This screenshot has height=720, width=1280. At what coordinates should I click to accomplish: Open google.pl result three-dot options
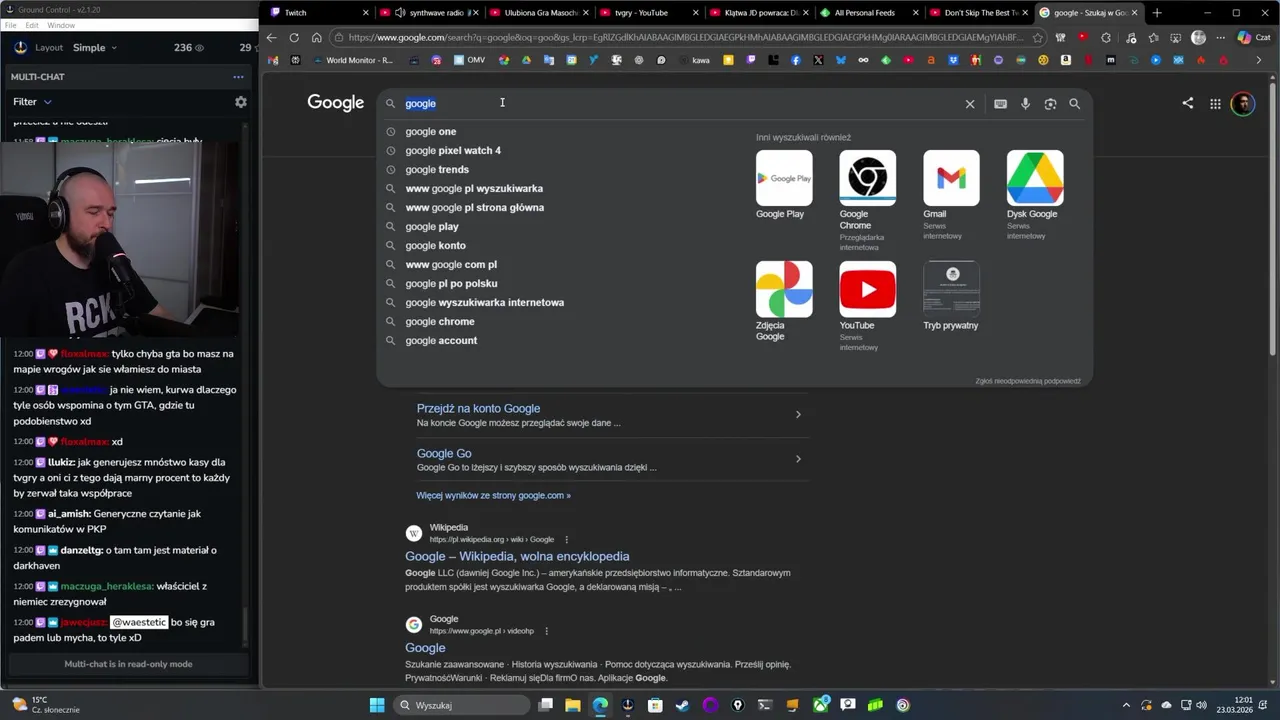pyautogui.click(x=546, y=631)
